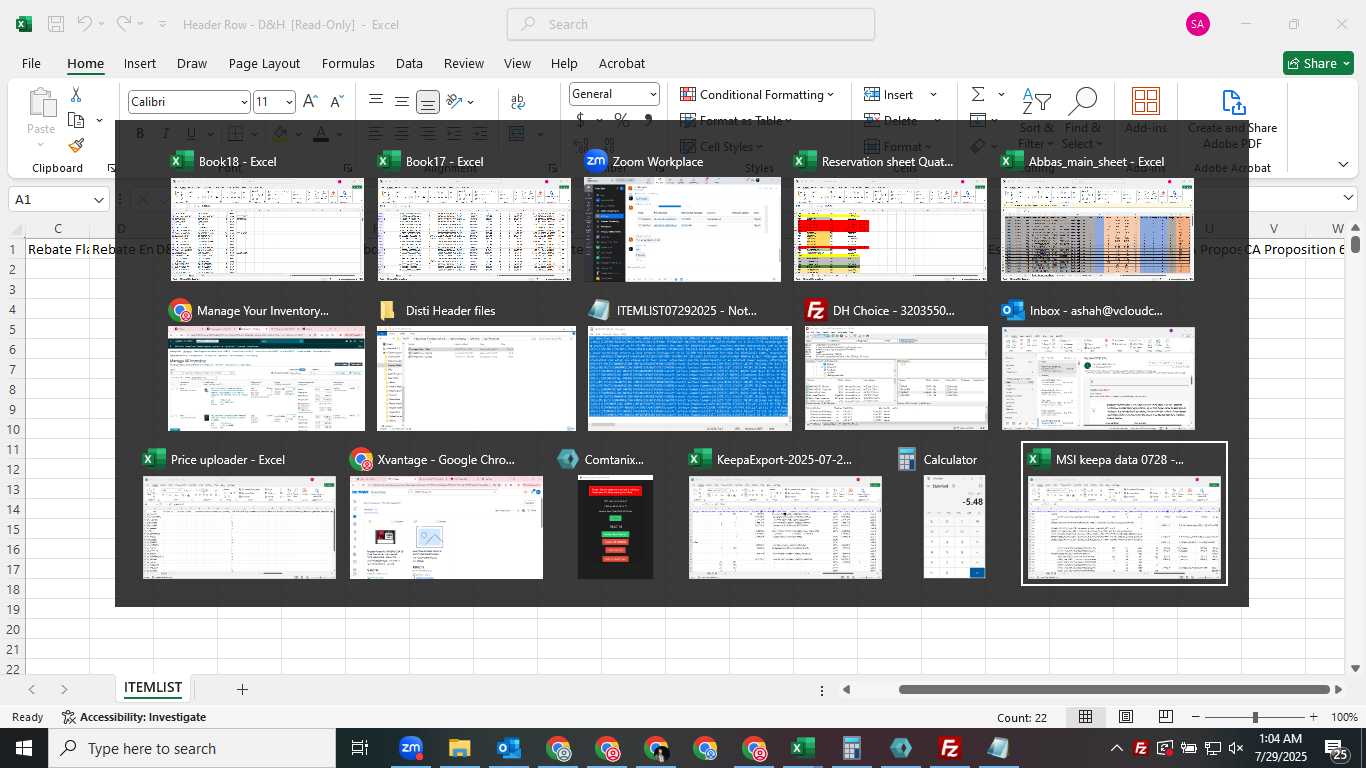Open the font name Calibri dropdown

pos(243,102)
